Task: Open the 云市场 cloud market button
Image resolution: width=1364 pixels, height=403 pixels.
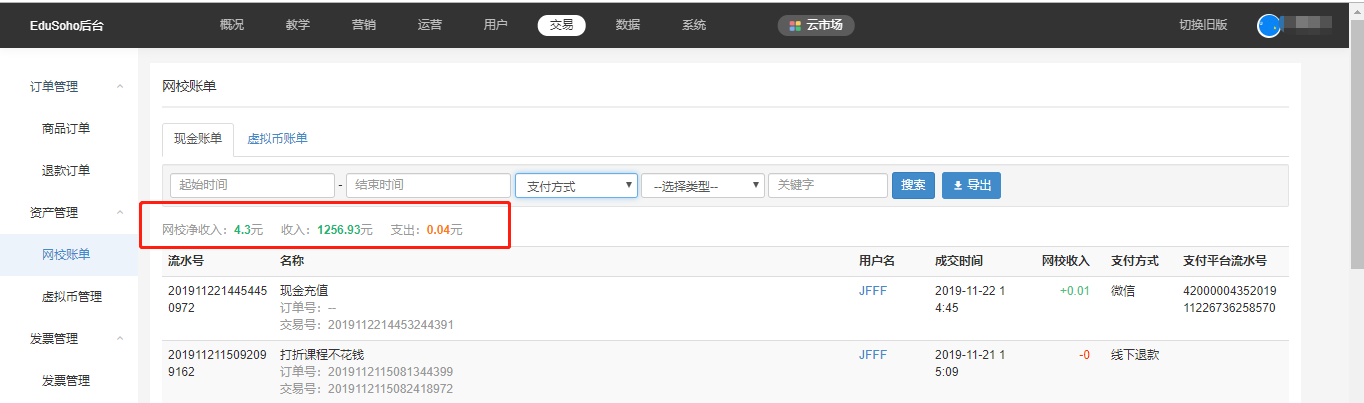Action: point(816,26)
